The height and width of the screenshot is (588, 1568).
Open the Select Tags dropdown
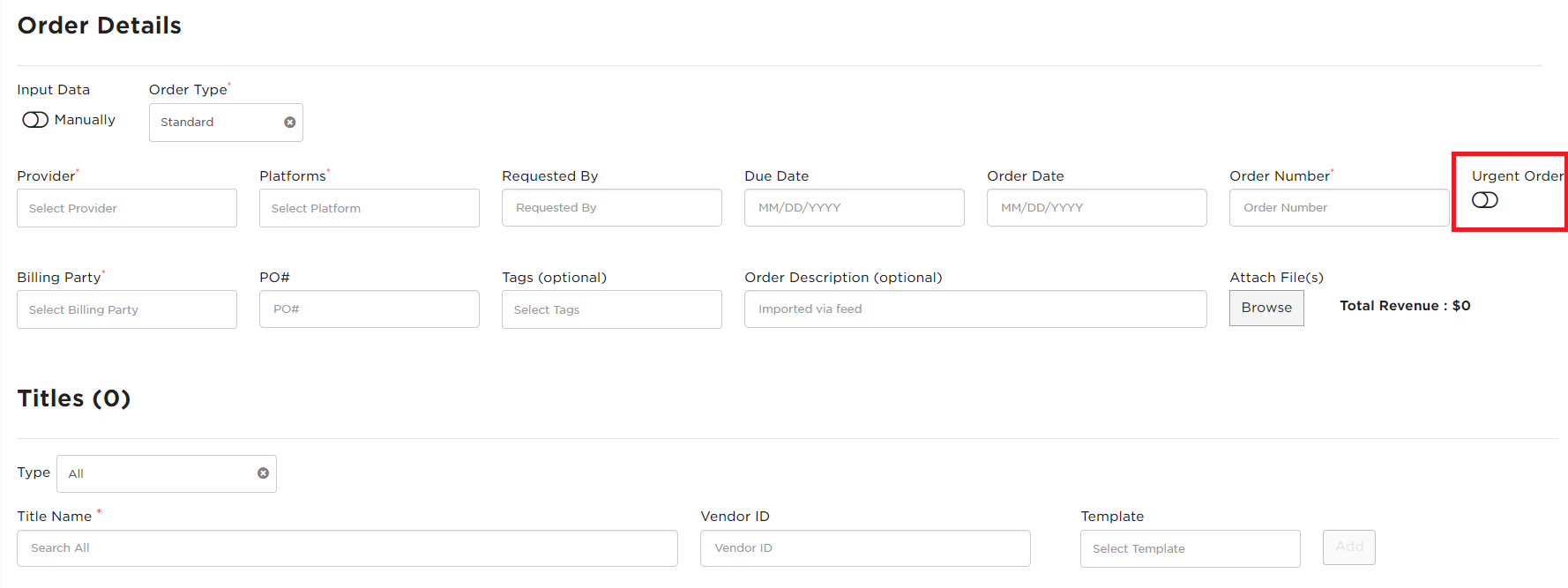pos(612,309)
